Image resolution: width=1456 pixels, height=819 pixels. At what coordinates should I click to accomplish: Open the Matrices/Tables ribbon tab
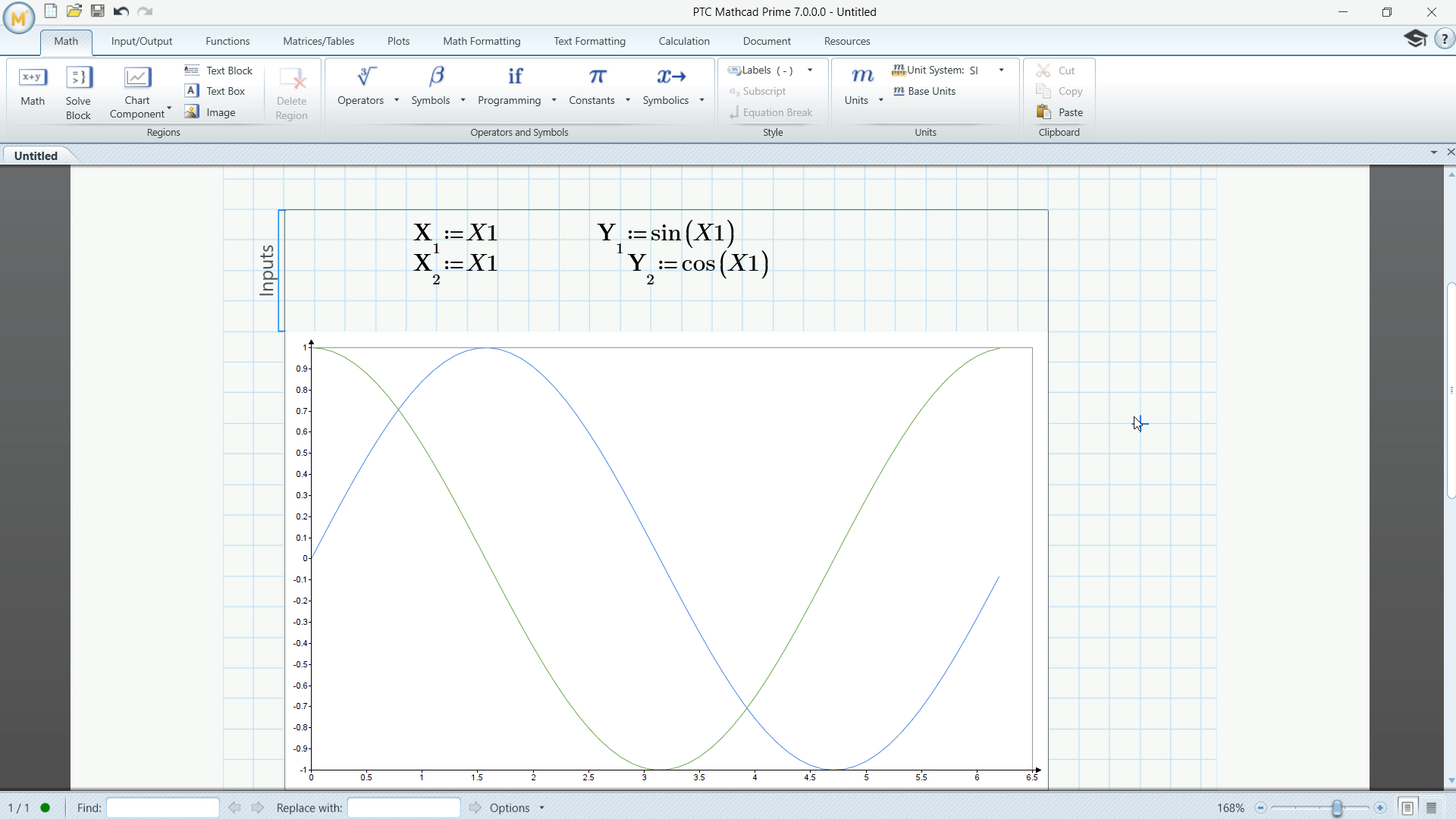tap(318, 41)
